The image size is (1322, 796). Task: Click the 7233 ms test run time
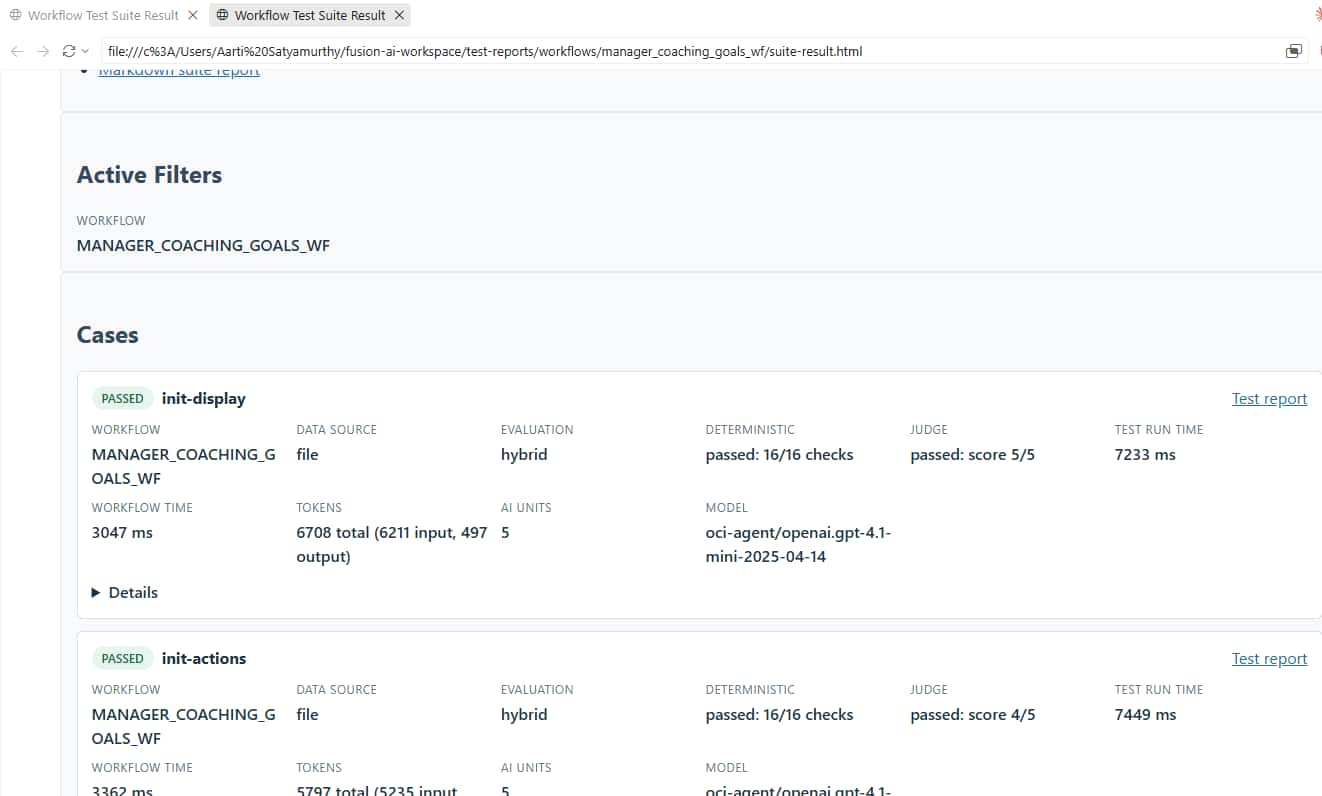click(1145, 454)
